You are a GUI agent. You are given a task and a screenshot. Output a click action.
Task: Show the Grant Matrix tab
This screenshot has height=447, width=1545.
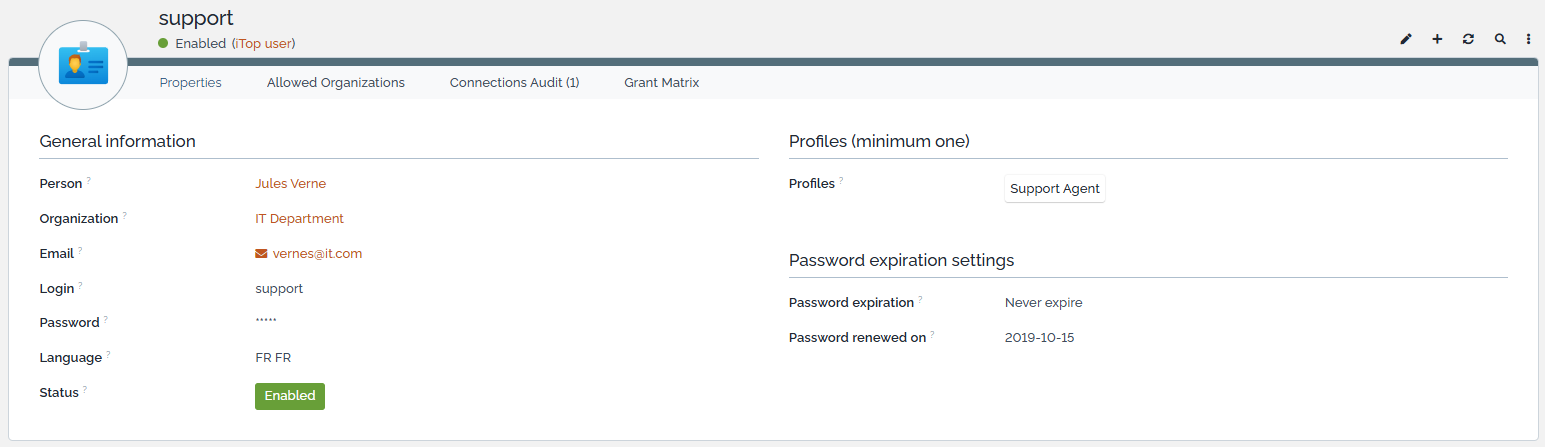click(x=662, y=83)
